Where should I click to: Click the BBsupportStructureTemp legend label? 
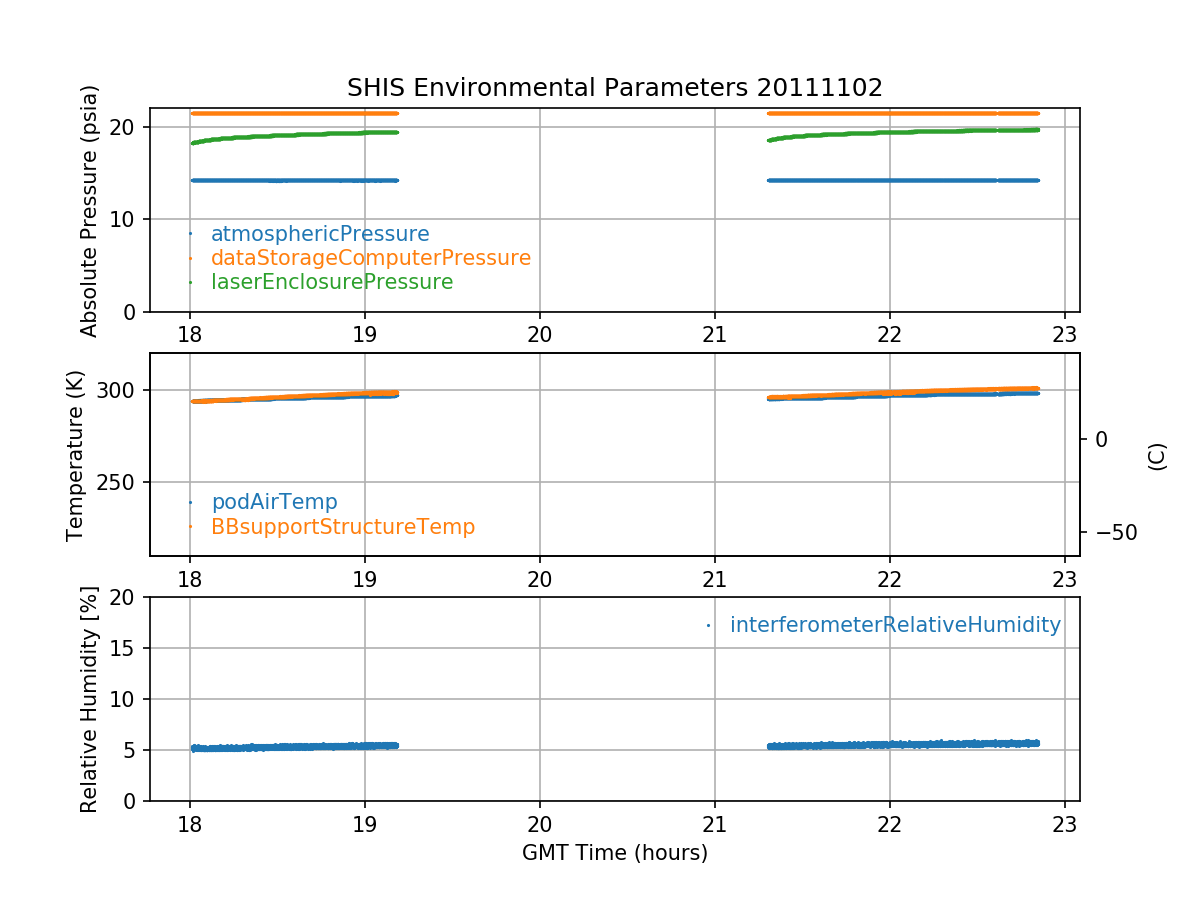click(342, 526)
